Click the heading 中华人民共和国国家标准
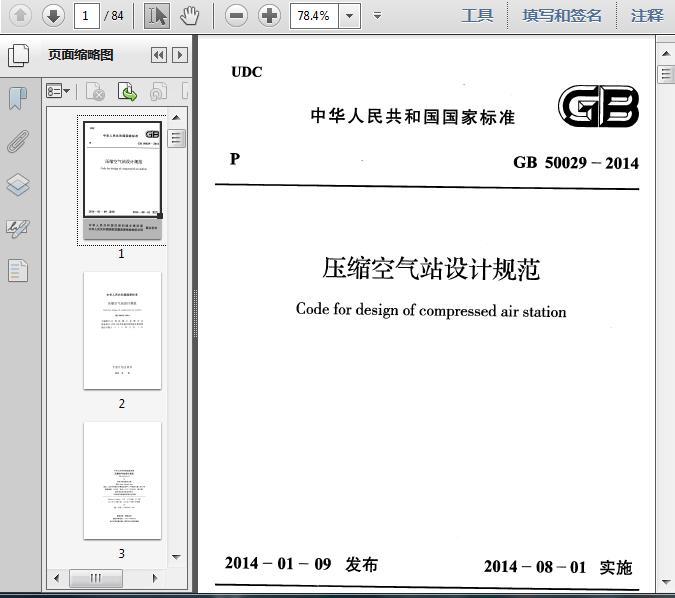The height and width of the screenshot is (598, 675). point(412,117)
